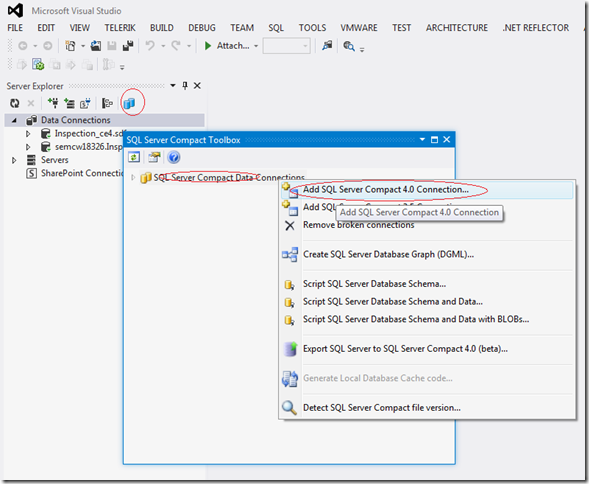This screenshot has width=589, height=484.
Task: Click the Redo toolbar icon
Action: tap(176, 46)
